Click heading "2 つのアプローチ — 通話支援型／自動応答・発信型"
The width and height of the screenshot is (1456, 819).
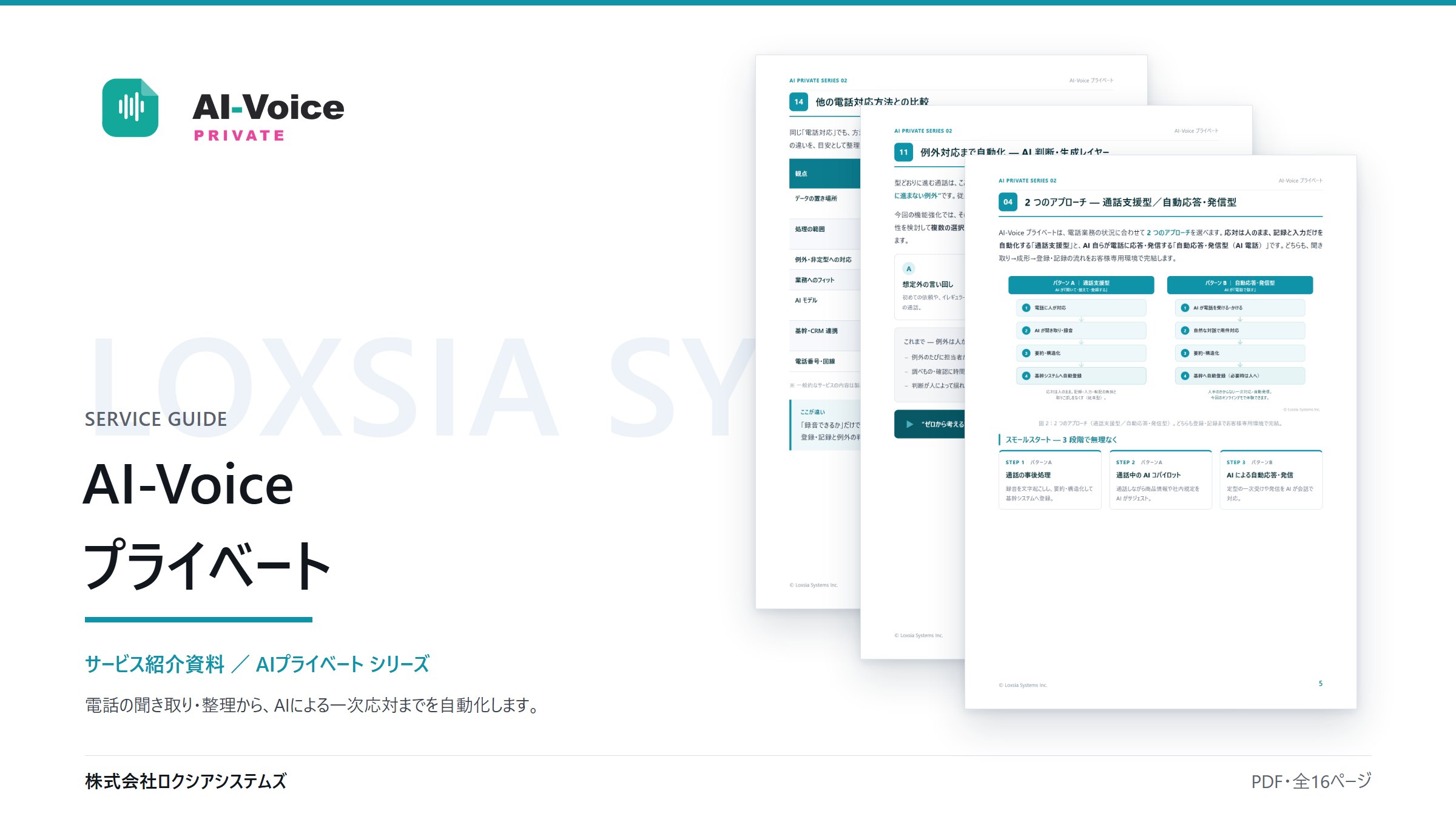[x=1130, y=203]
